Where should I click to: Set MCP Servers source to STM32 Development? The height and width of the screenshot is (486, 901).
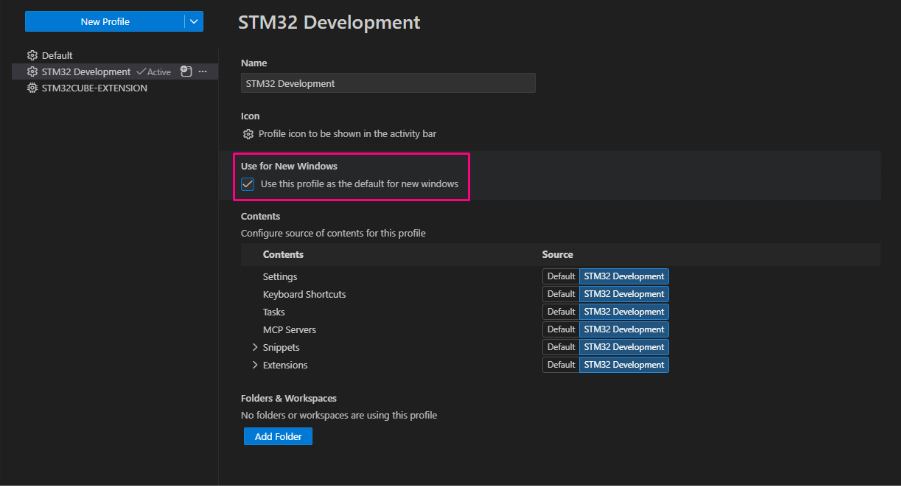[624, 329]
